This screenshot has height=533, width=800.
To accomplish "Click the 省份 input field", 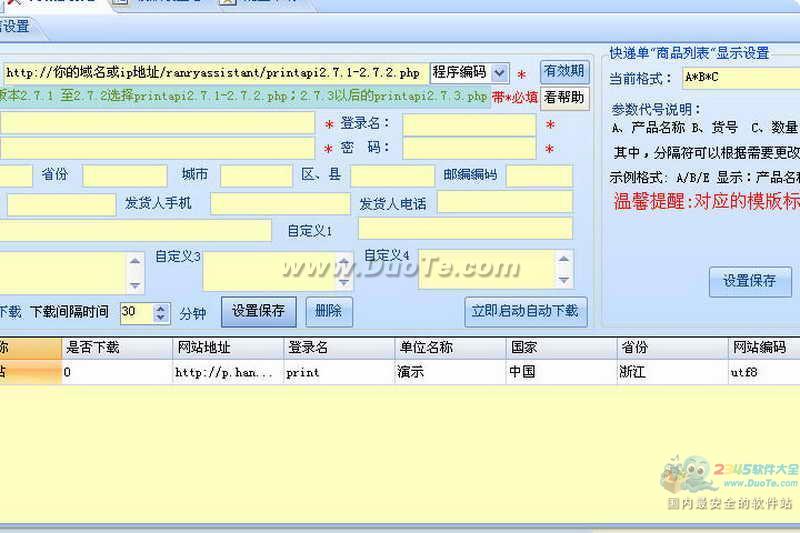I will (124, 176).
